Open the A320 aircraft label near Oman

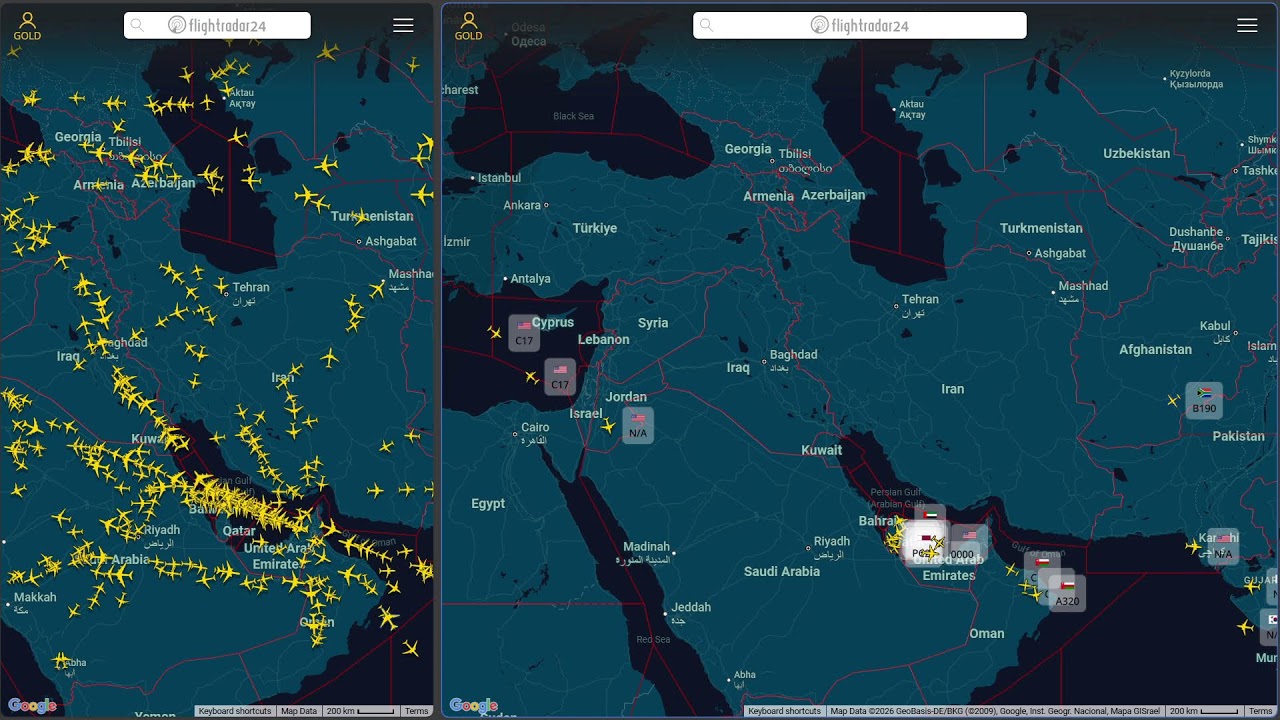pyautogui.click(x=1067, y=594)
